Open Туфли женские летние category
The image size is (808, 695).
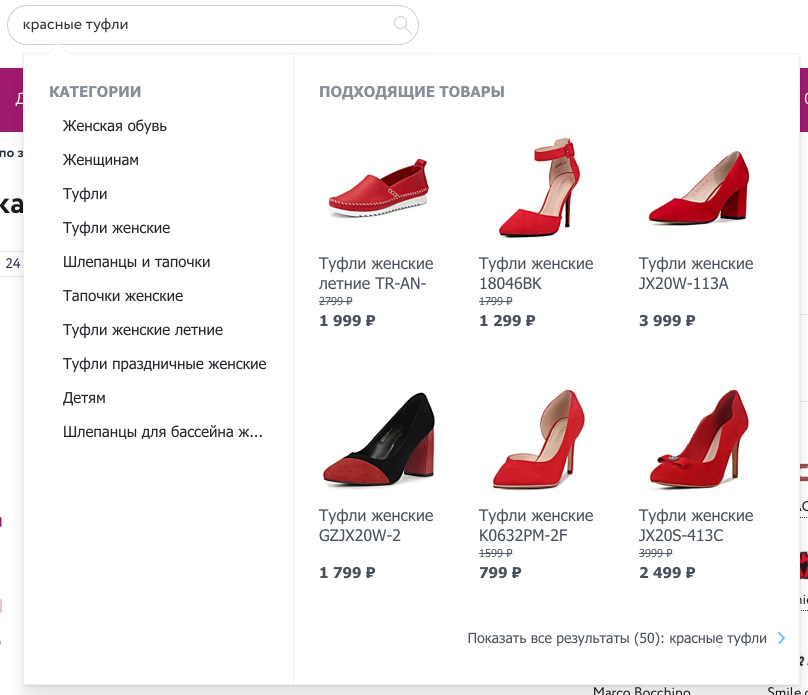(x=143, y=330)
